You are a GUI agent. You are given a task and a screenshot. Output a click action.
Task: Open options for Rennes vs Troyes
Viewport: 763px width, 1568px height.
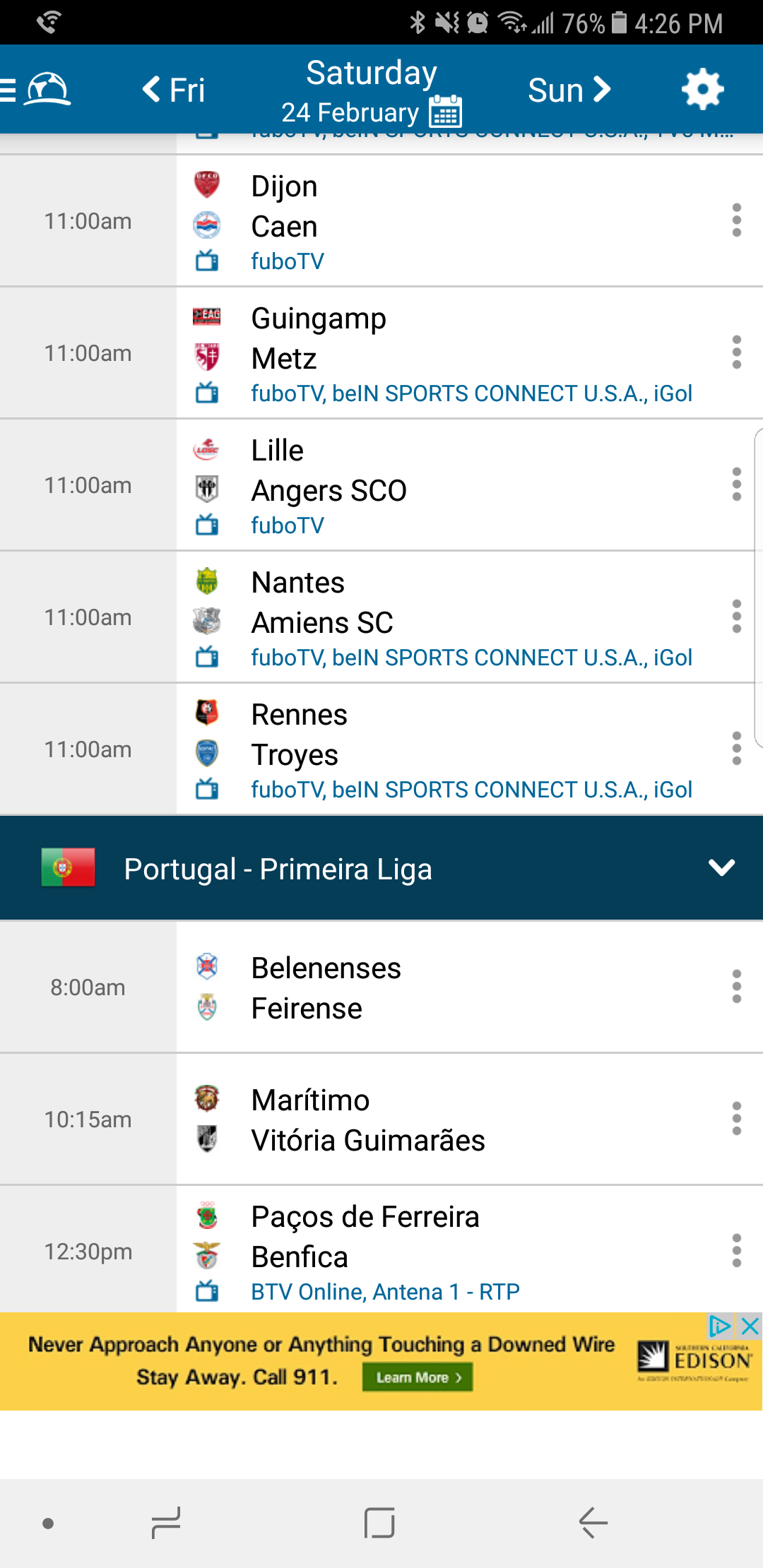pos(736,749)
